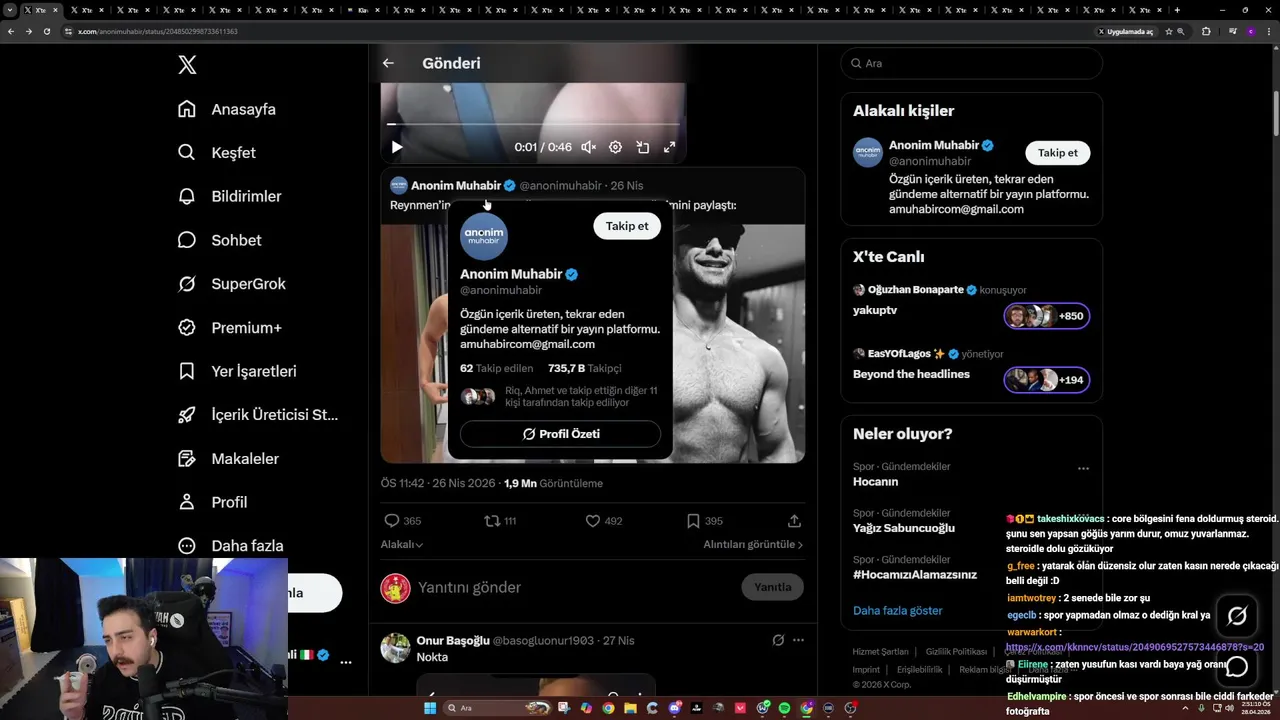This screenshot has height=720, width=1280.
Task: View 735,7 B Takipçi list
Action: click(x=585, y=368)
